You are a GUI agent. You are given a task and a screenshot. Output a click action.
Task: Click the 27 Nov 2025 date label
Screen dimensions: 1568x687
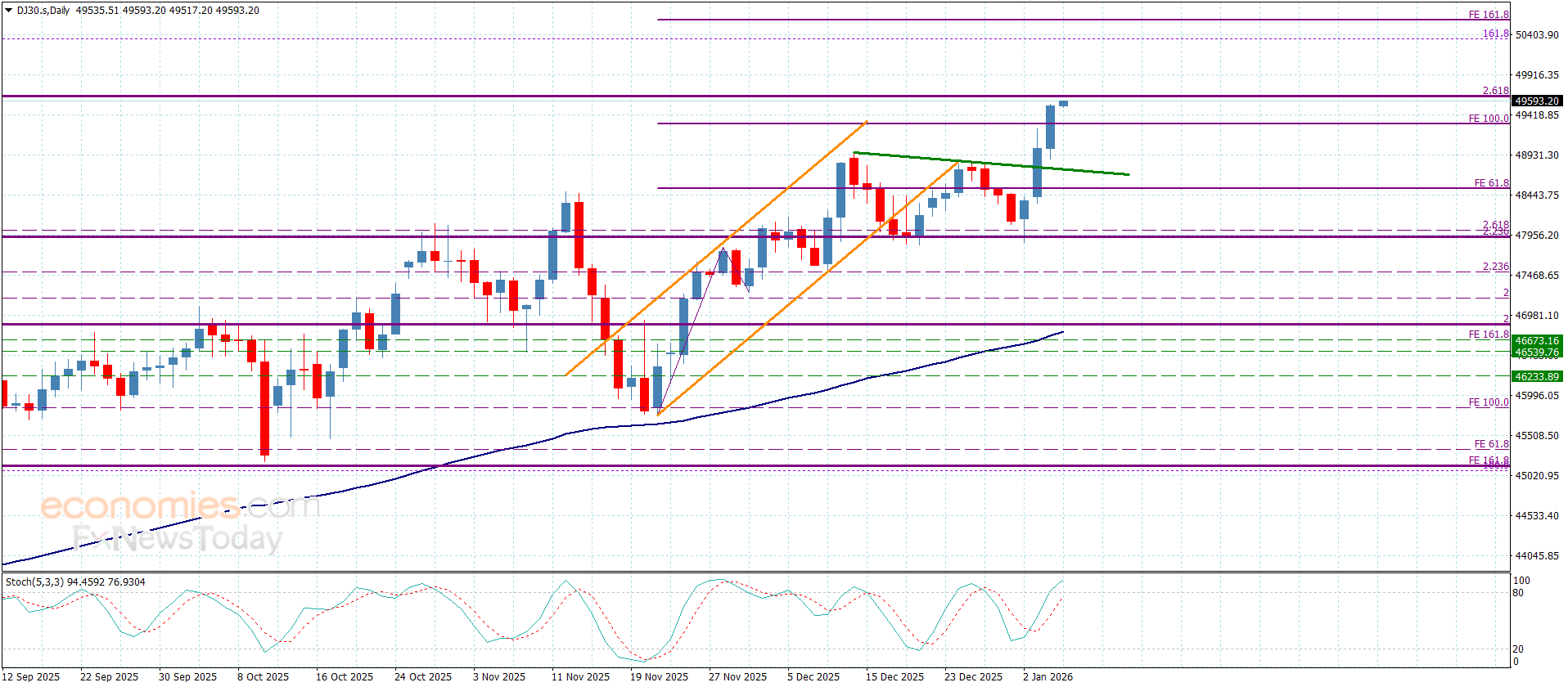(x=737, y=676)
